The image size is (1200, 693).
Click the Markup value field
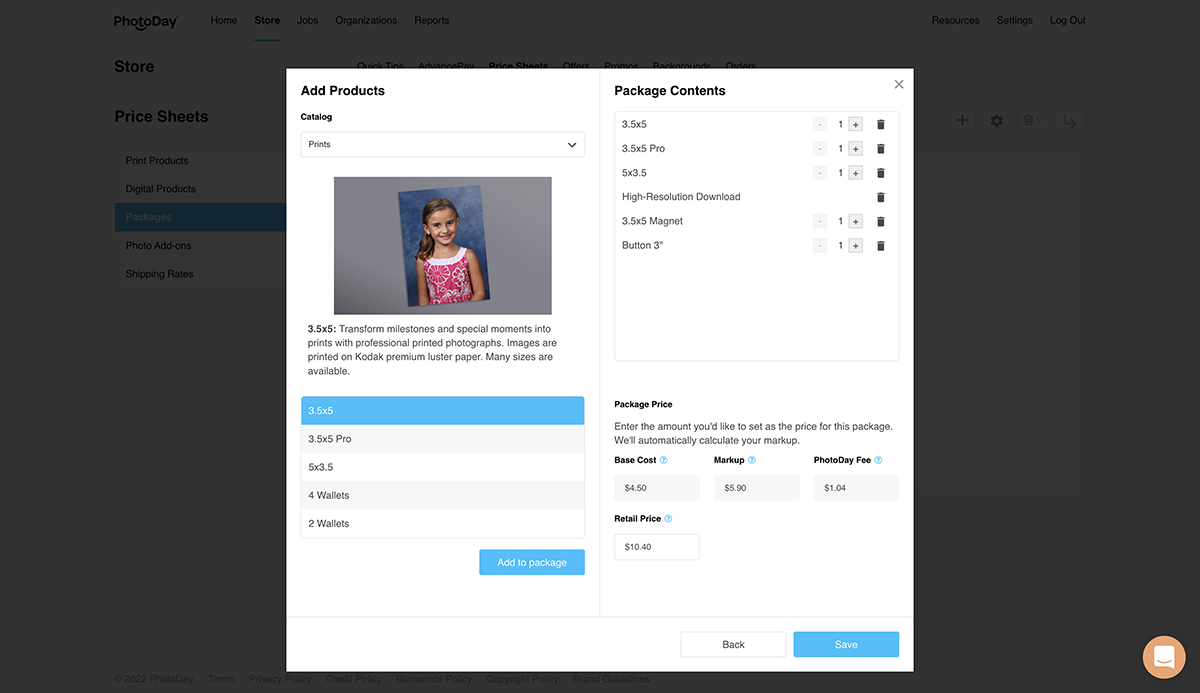click(757, 488)
